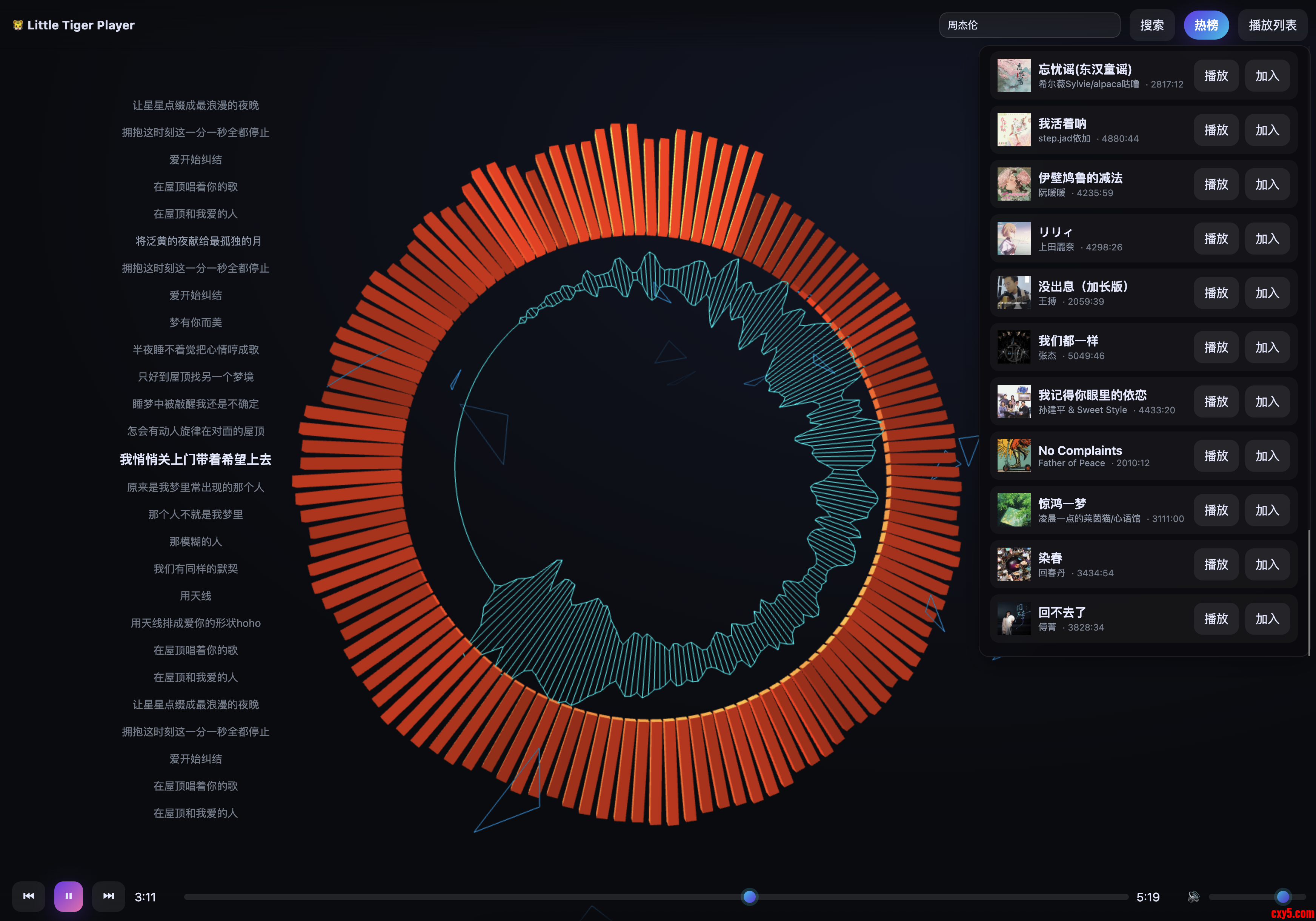Mute audio with the speaker icon
The height and width of the screenshot is (921, 1316).
pyautogui.click(x=1193, y=896)
